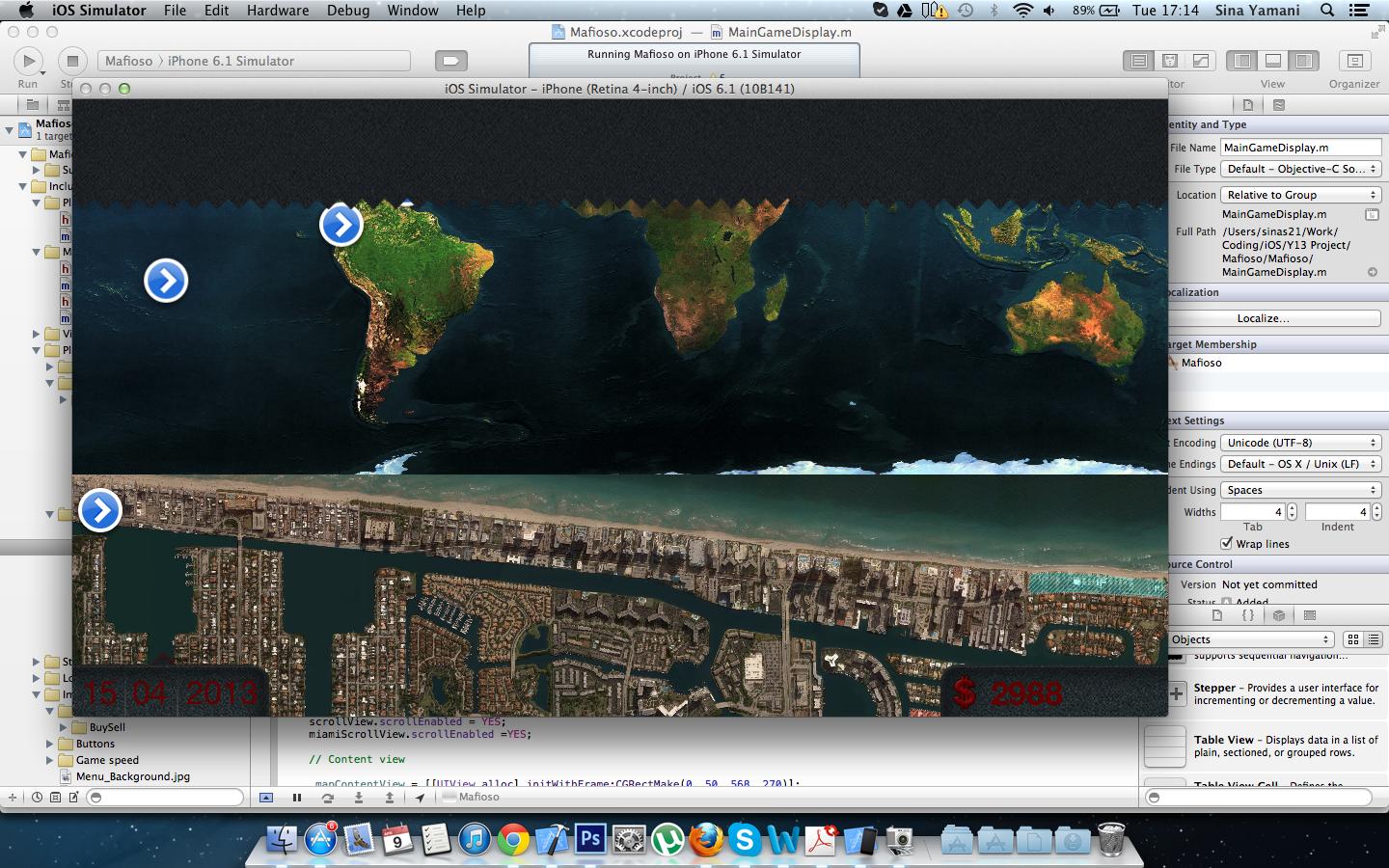Expand the BuySell folder
The image size is (1389, 868).
tap(64, 727)
